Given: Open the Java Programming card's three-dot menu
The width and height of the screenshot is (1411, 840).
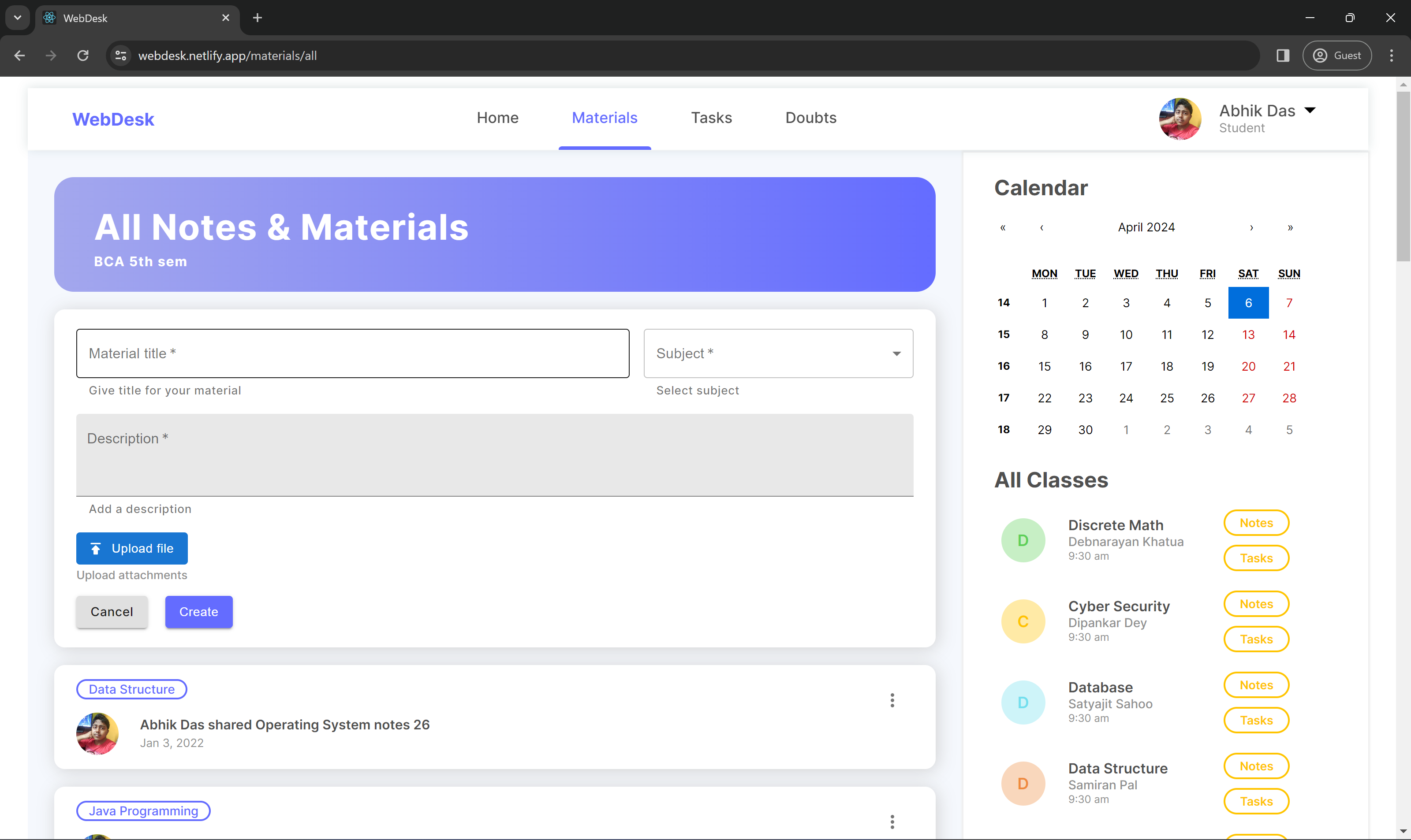Looking at the screenshot, I should [892, 822].
